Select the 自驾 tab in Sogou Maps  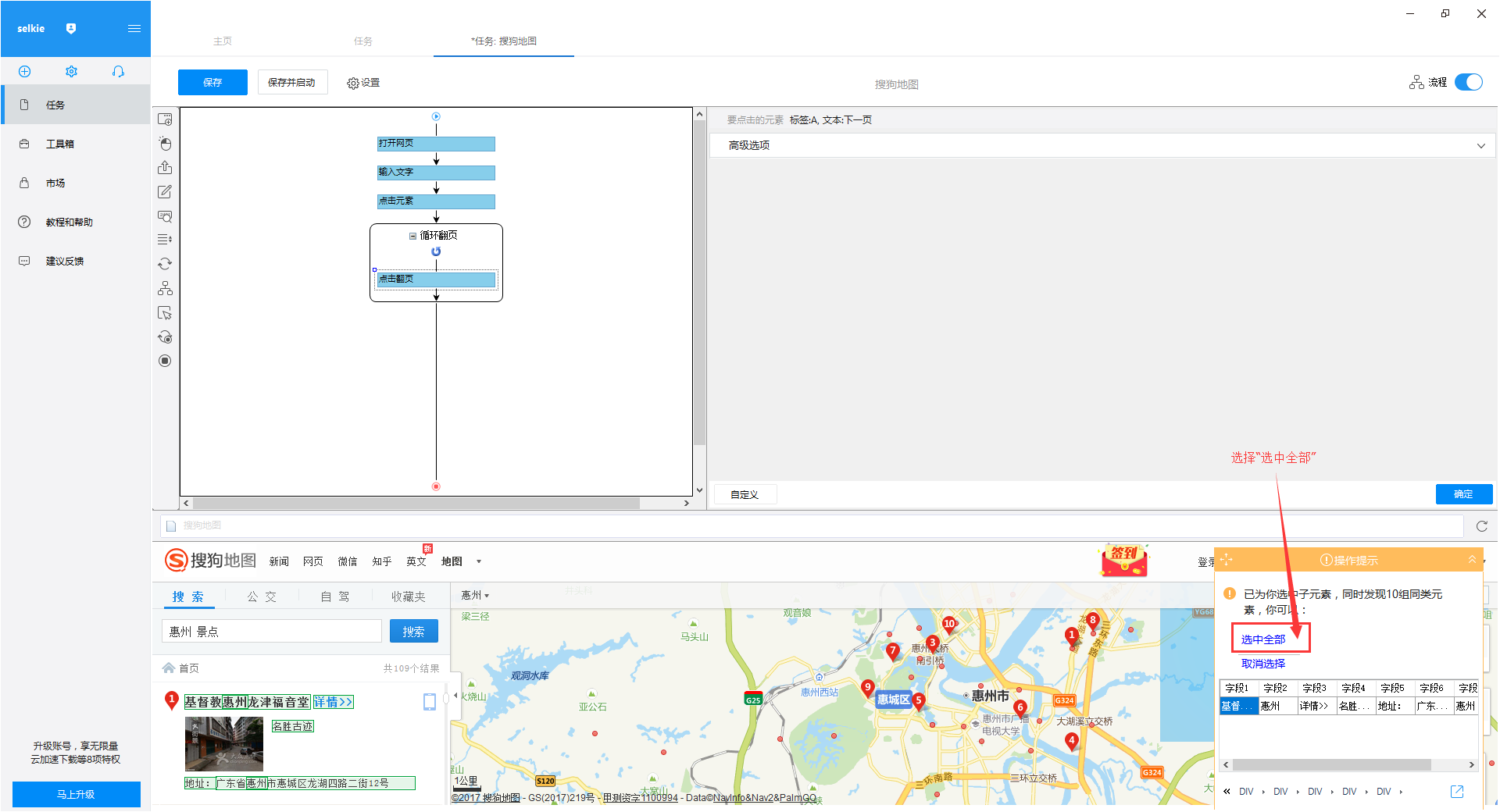pyautogui.click(x=335, y=597)
